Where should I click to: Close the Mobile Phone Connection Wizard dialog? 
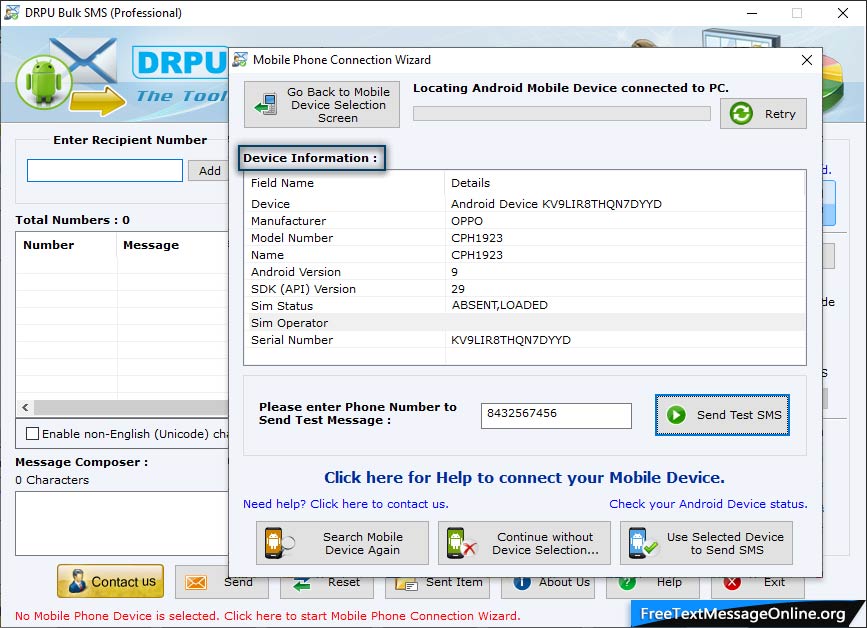pyautogui.click(x=807, y=60)
